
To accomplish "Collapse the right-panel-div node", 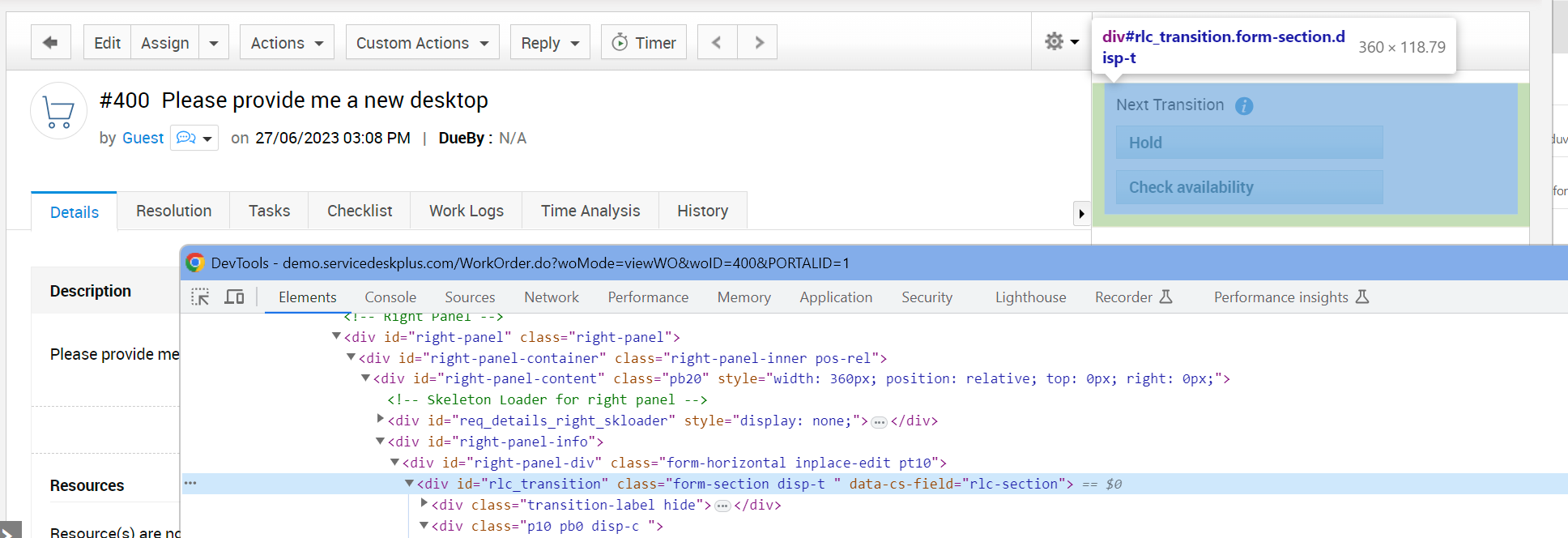I will coord(394,462).
